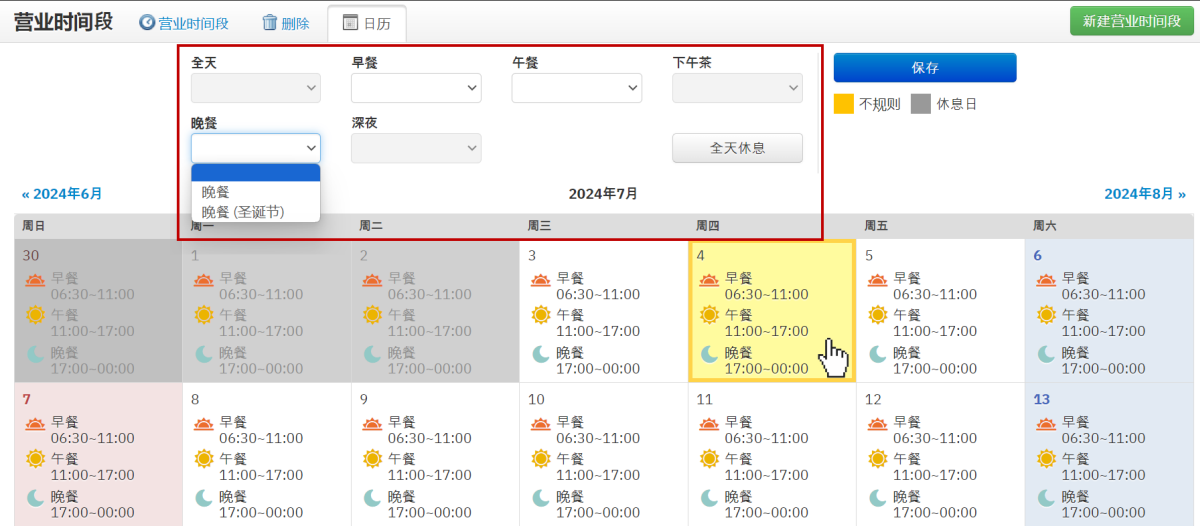Switch to the 日历 calendar tab
This screenshot has width=1200, height=526.
(x=367, y=23)
